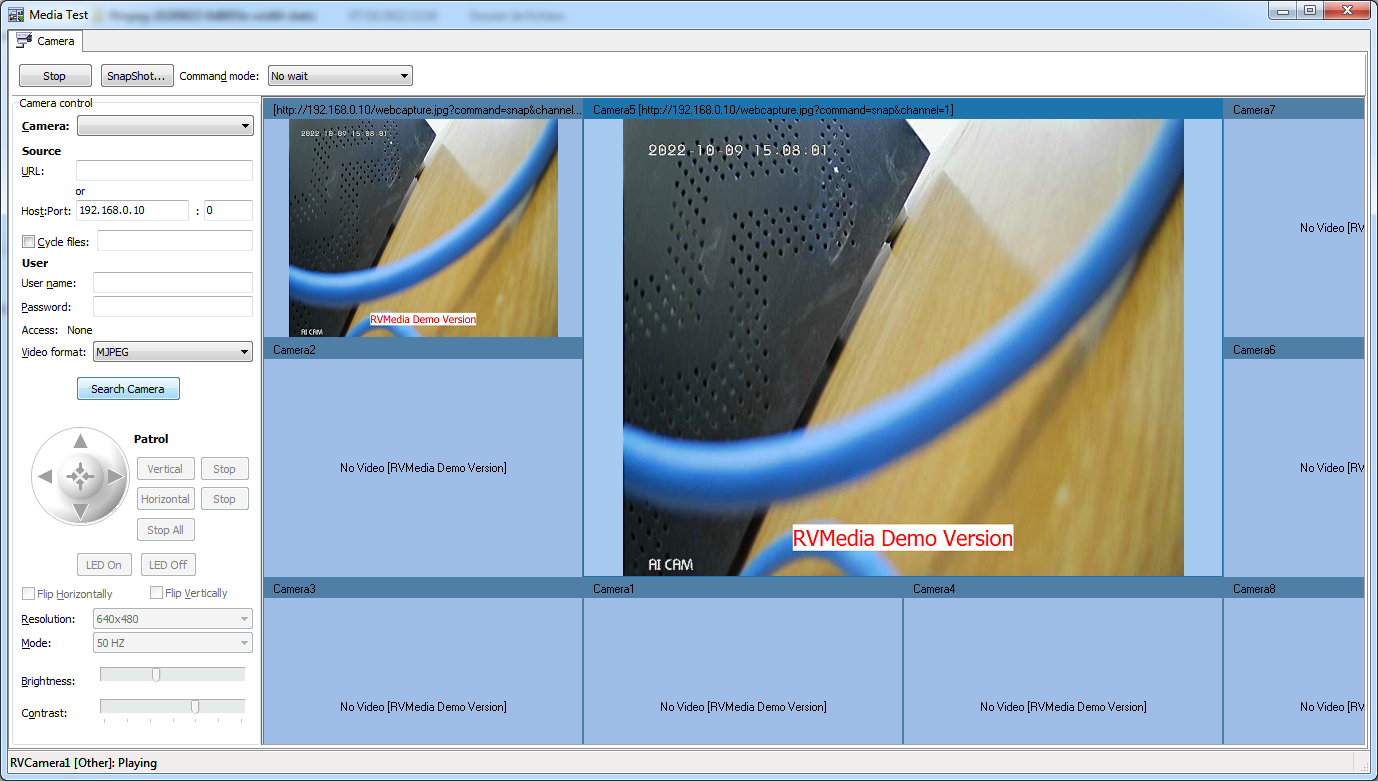This screenshot has width=1378, height=781.
Task: Click the SnapShot... button
Action: coord(137,76)
